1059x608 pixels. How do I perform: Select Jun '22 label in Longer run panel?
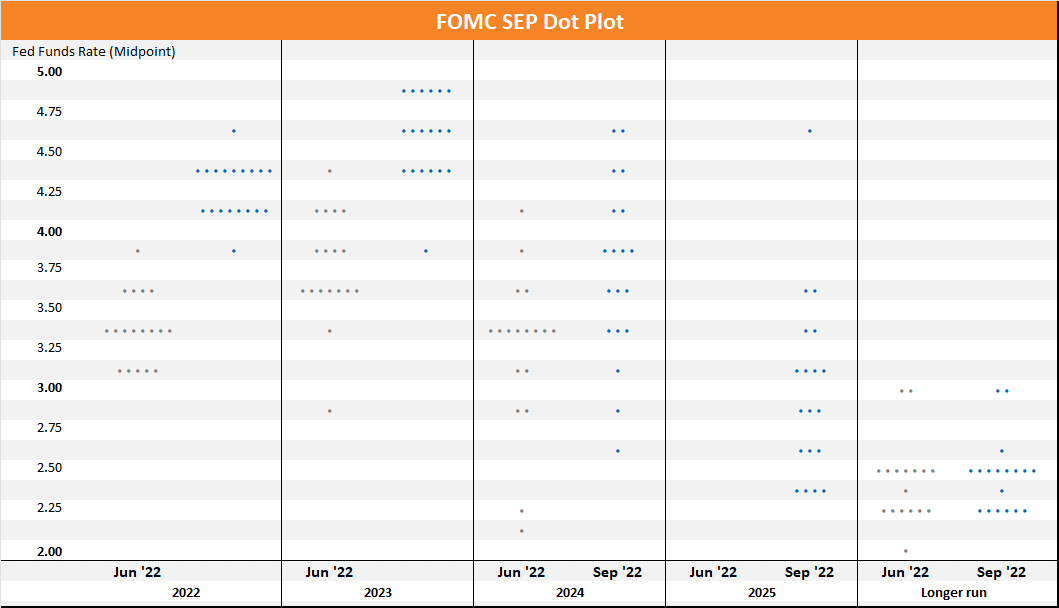pos(905,572)
